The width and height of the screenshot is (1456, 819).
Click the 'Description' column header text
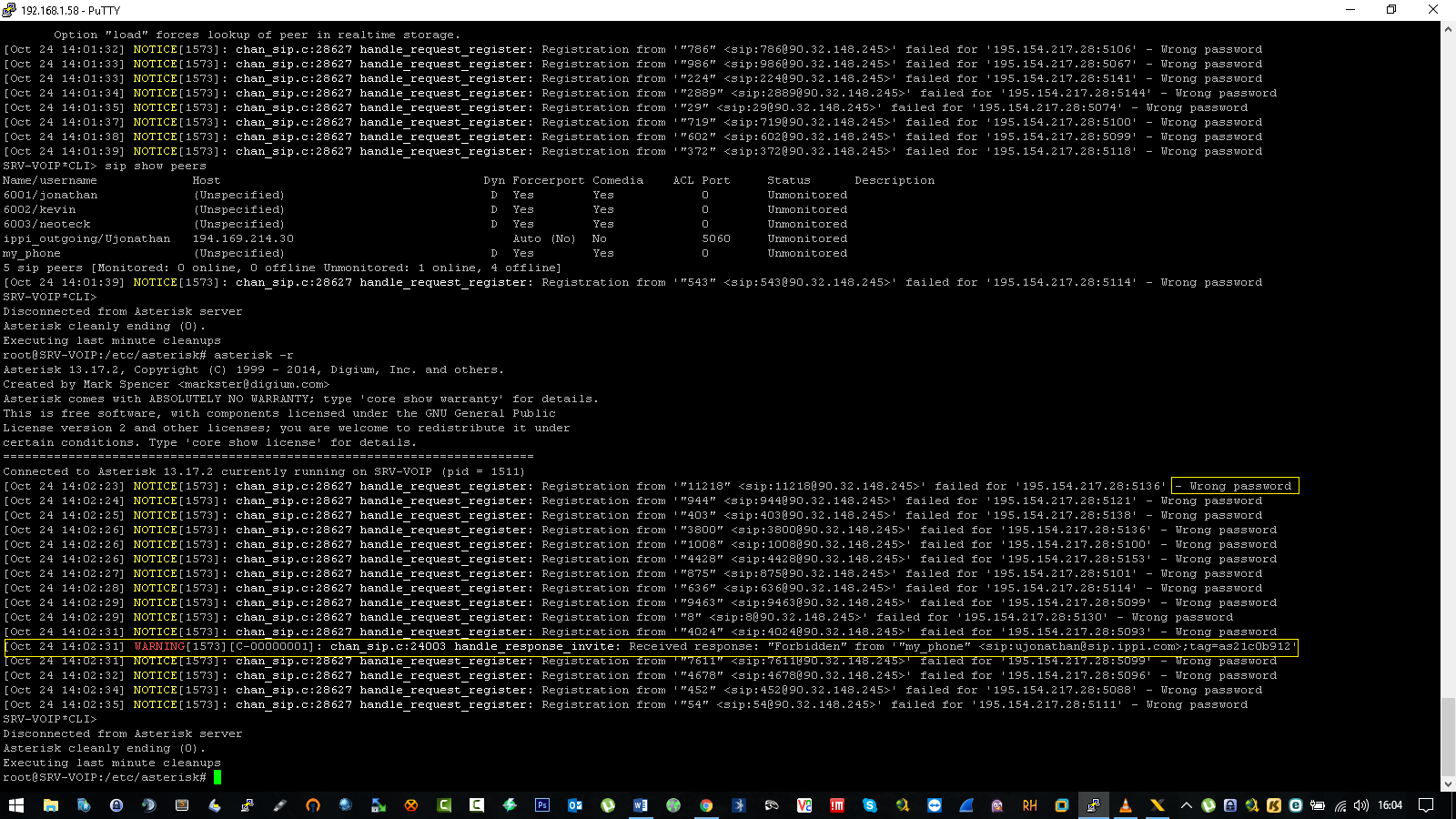pos(895,180)
